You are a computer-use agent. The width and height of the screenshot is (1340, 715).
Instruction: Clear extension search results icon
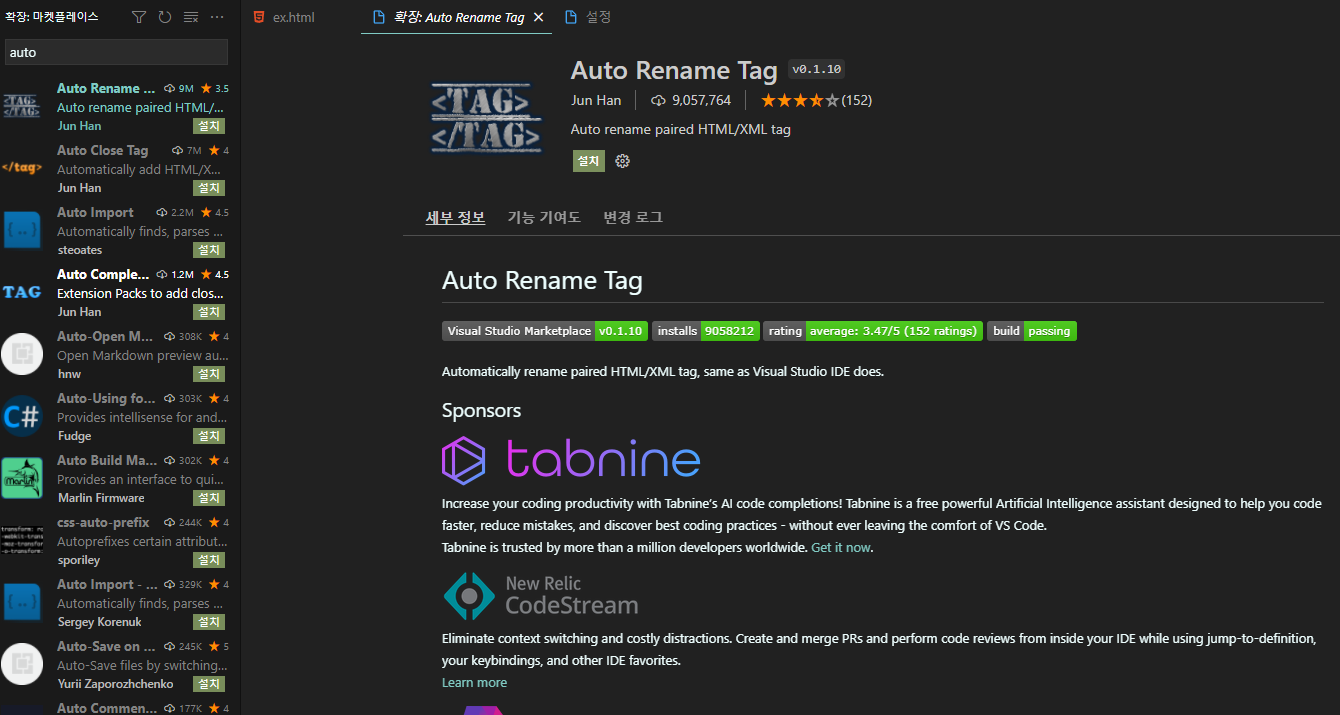[191, 17]
